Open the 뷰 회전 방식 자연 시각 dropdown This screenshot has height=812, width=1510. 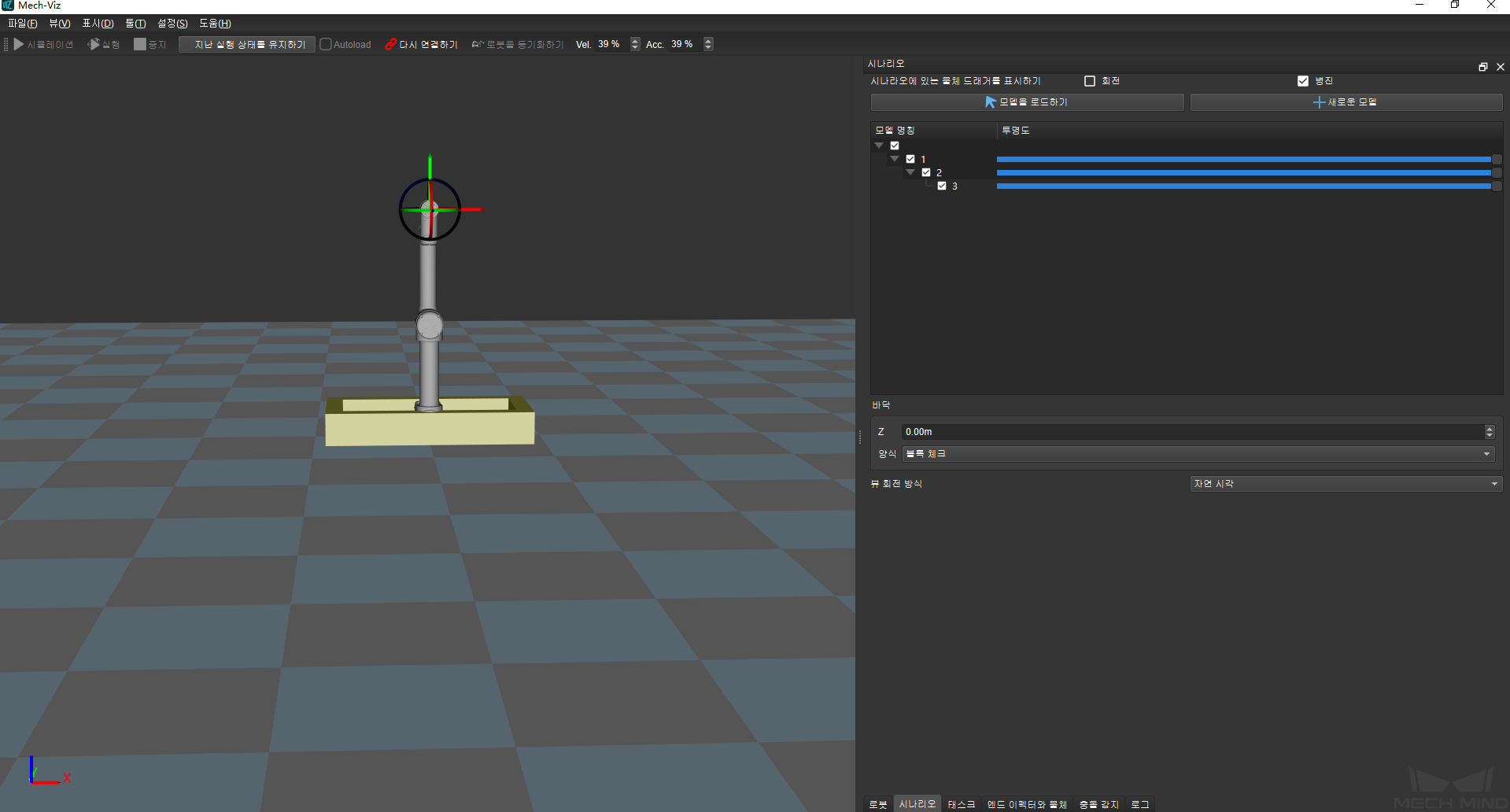point(1346,484)
